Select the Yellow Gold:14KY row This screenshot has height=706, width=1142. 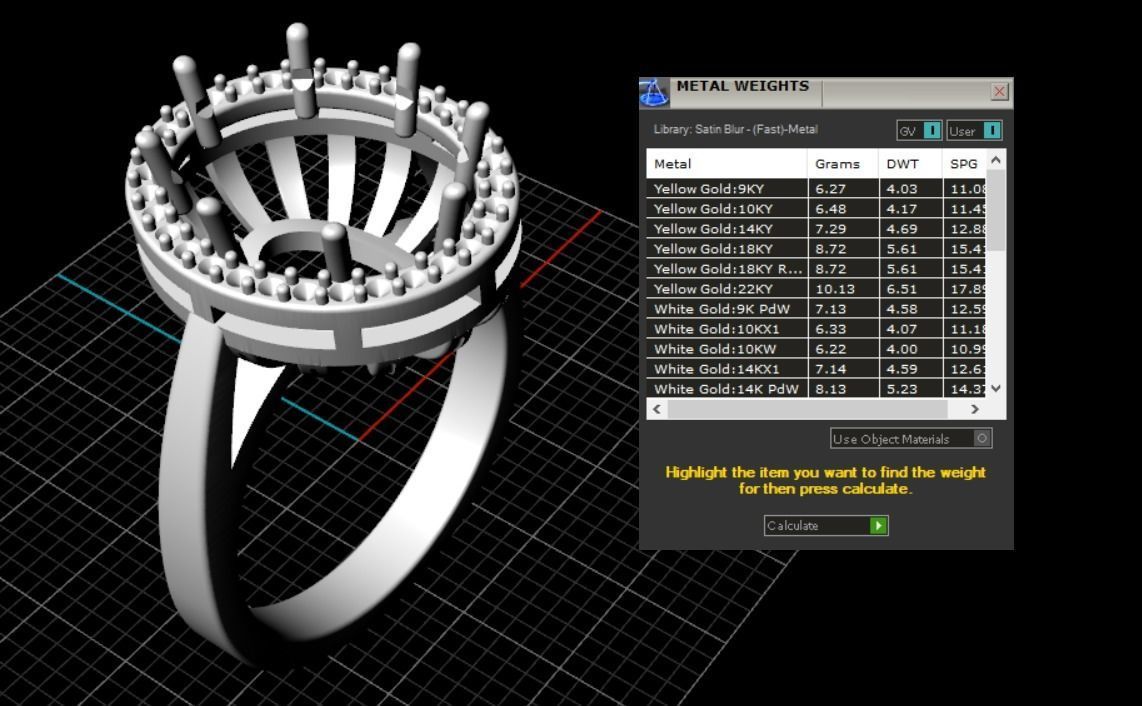(816, 229)
